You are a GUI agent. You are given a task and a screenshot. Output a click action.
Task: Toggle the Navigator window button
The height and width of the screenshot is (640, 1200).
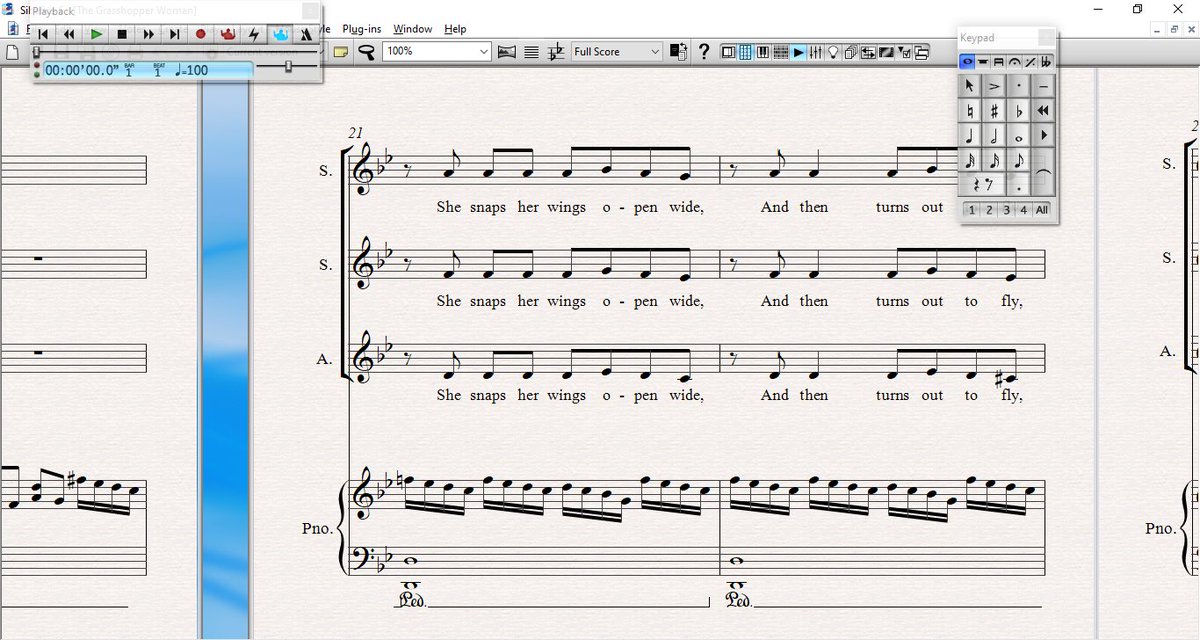coord(729,52)
